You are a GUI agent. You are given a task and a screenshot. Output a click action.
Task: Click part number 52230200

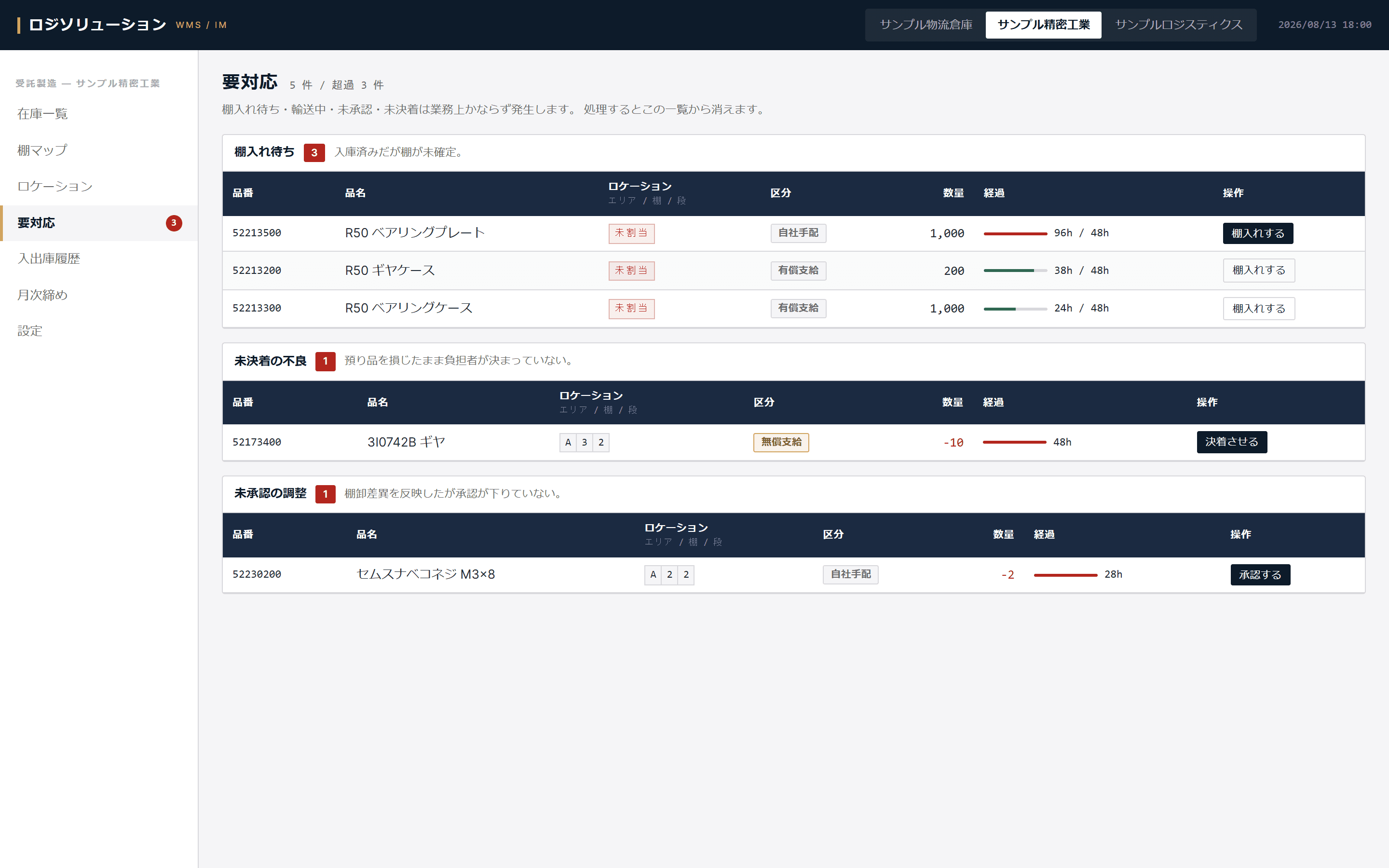click(257, 575)
